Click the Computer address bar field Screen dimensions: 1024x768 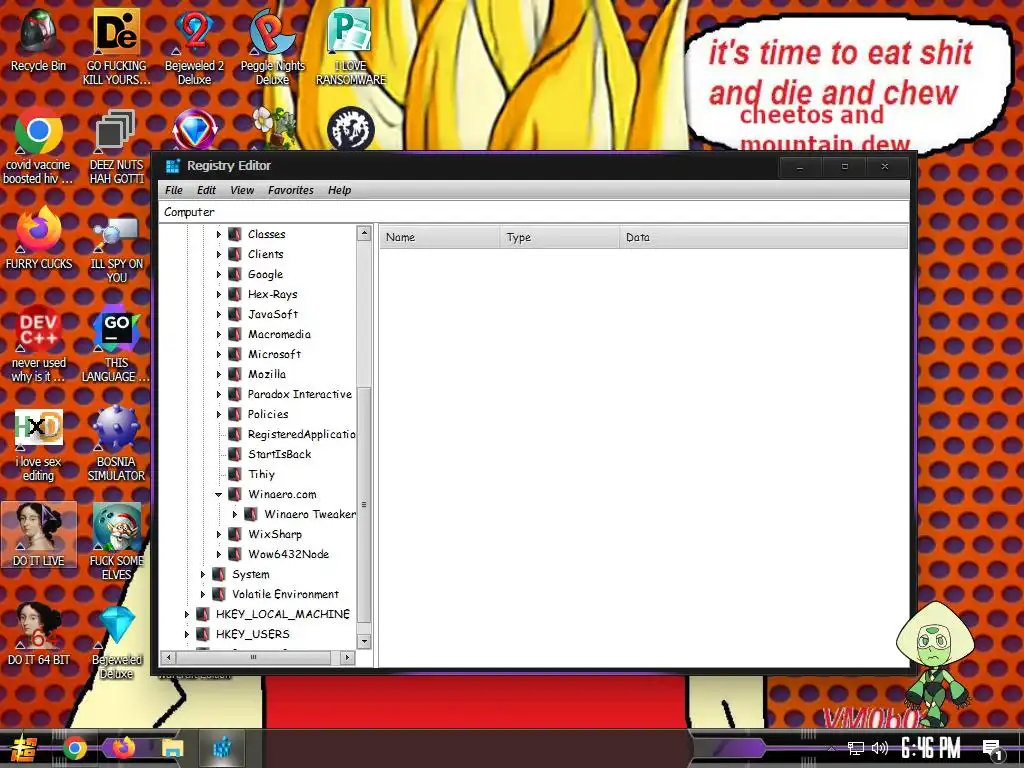click(x=534, y=212)
